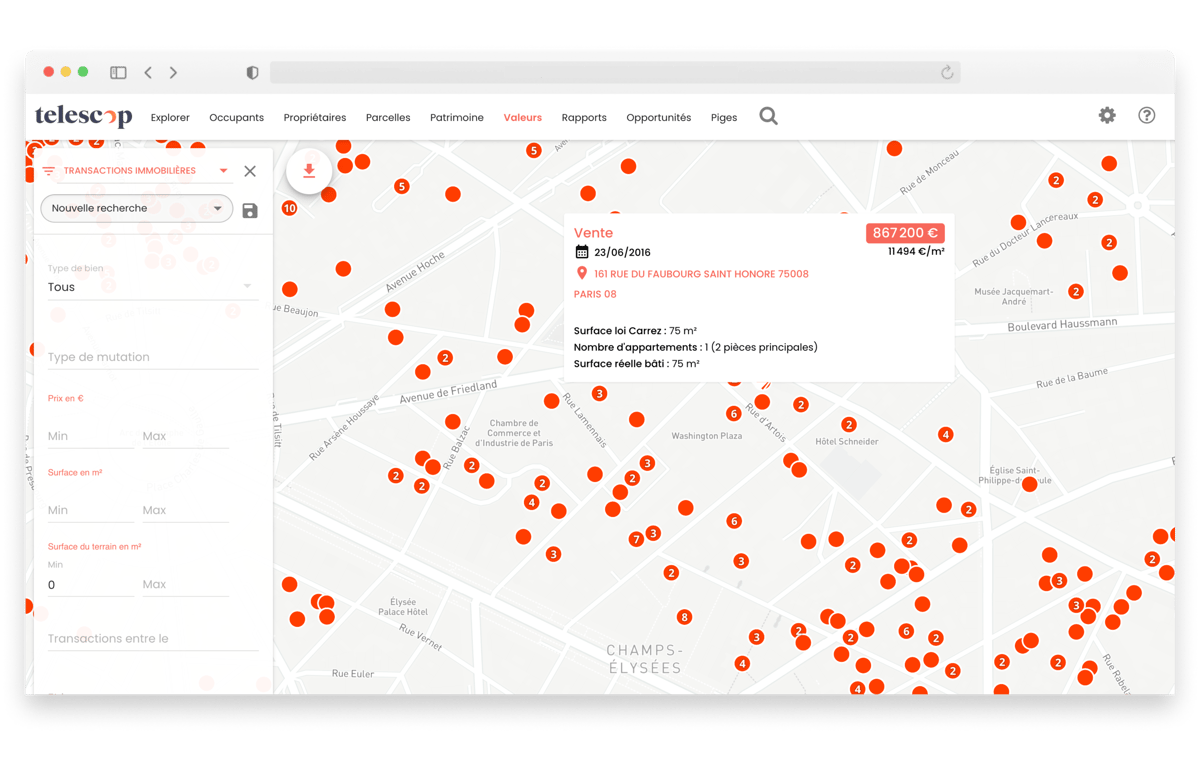
Task: Click the Rue de la Baume street label
Action: click(1072, 378)
